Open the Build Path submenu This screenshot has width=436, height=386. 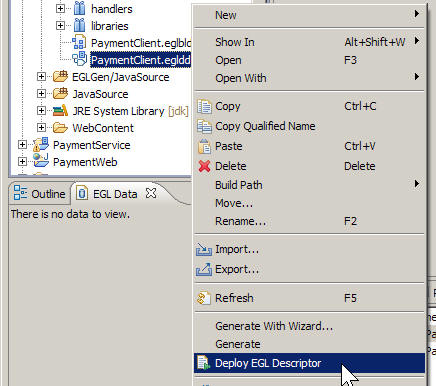click(310, 185)
